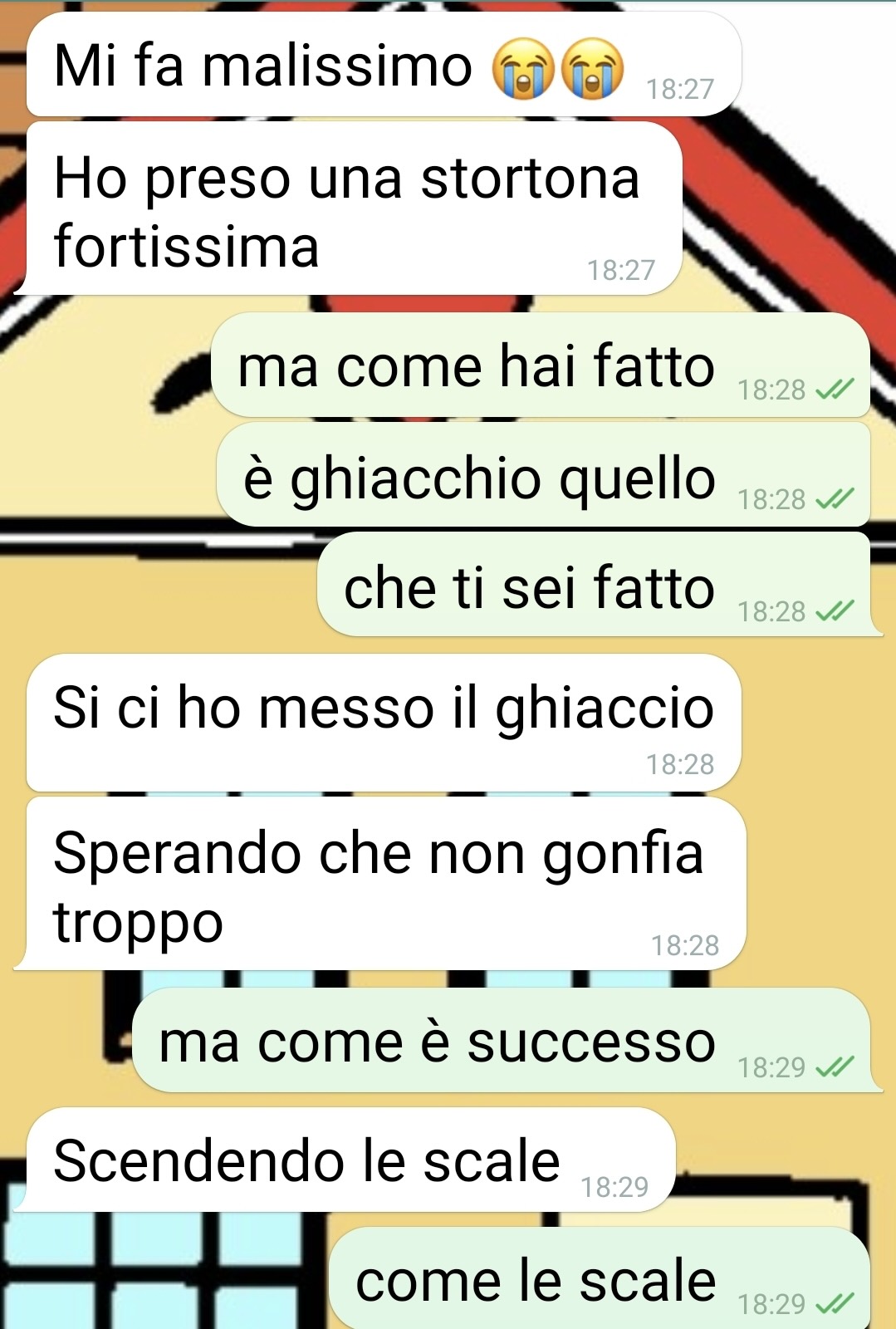Viewport: 896px width, 1329px height.
Task: Select the message 'Mi fa malissimo'
Action: pos(384,65)
